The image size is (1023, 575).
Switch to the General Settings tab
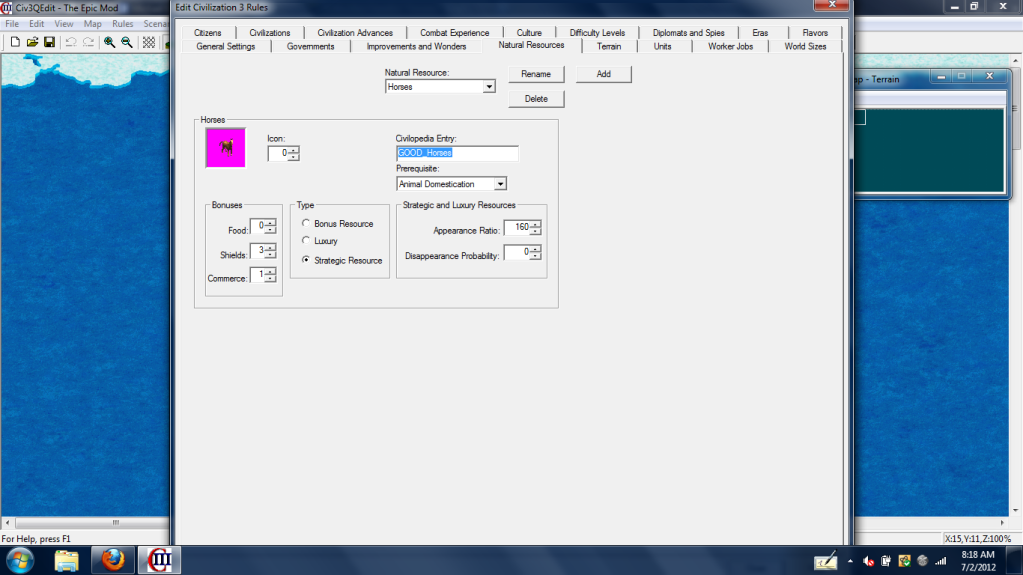tap(226, 46)
